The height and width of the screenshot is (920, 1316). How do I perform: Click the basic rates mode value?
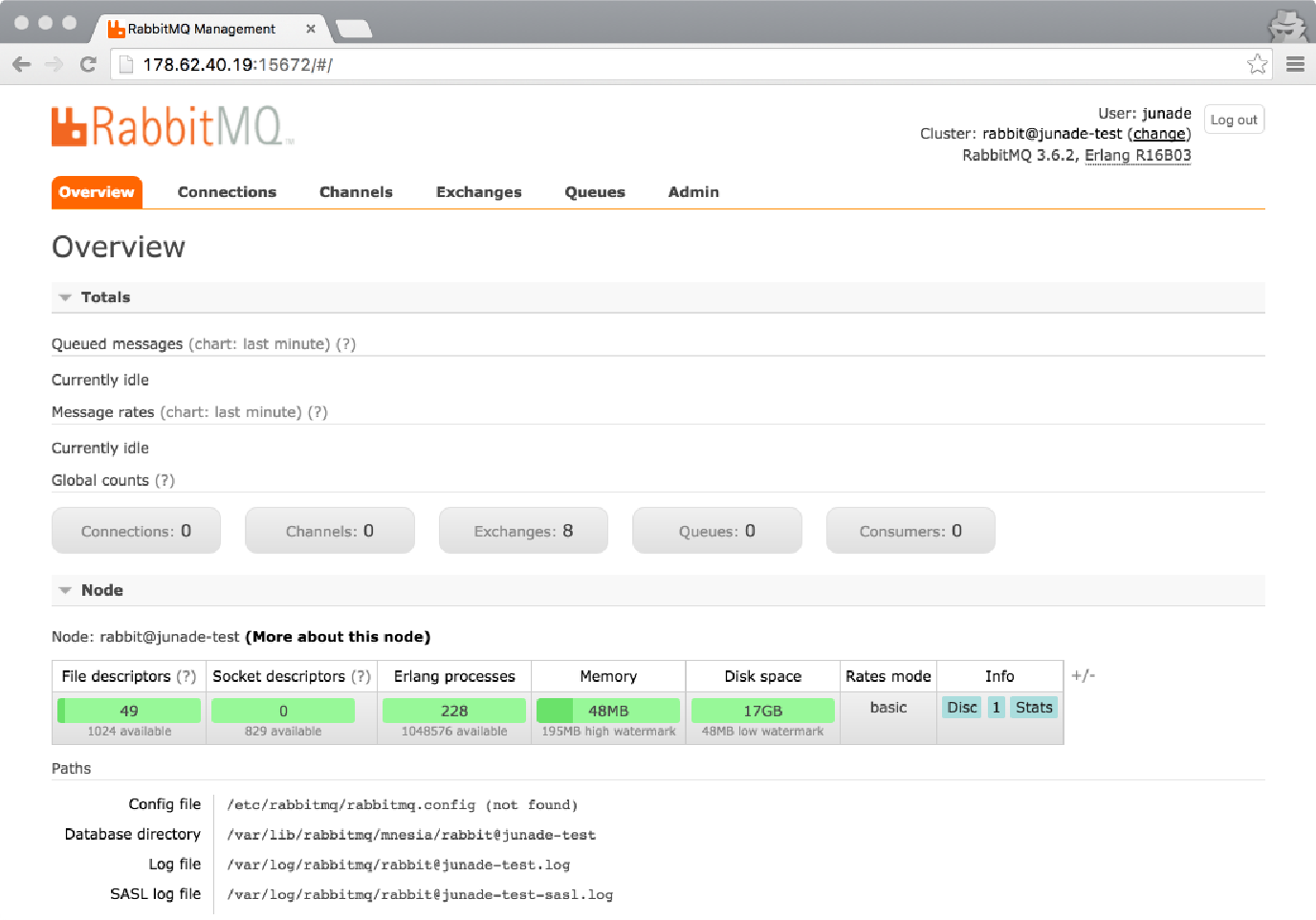point(888,708)
